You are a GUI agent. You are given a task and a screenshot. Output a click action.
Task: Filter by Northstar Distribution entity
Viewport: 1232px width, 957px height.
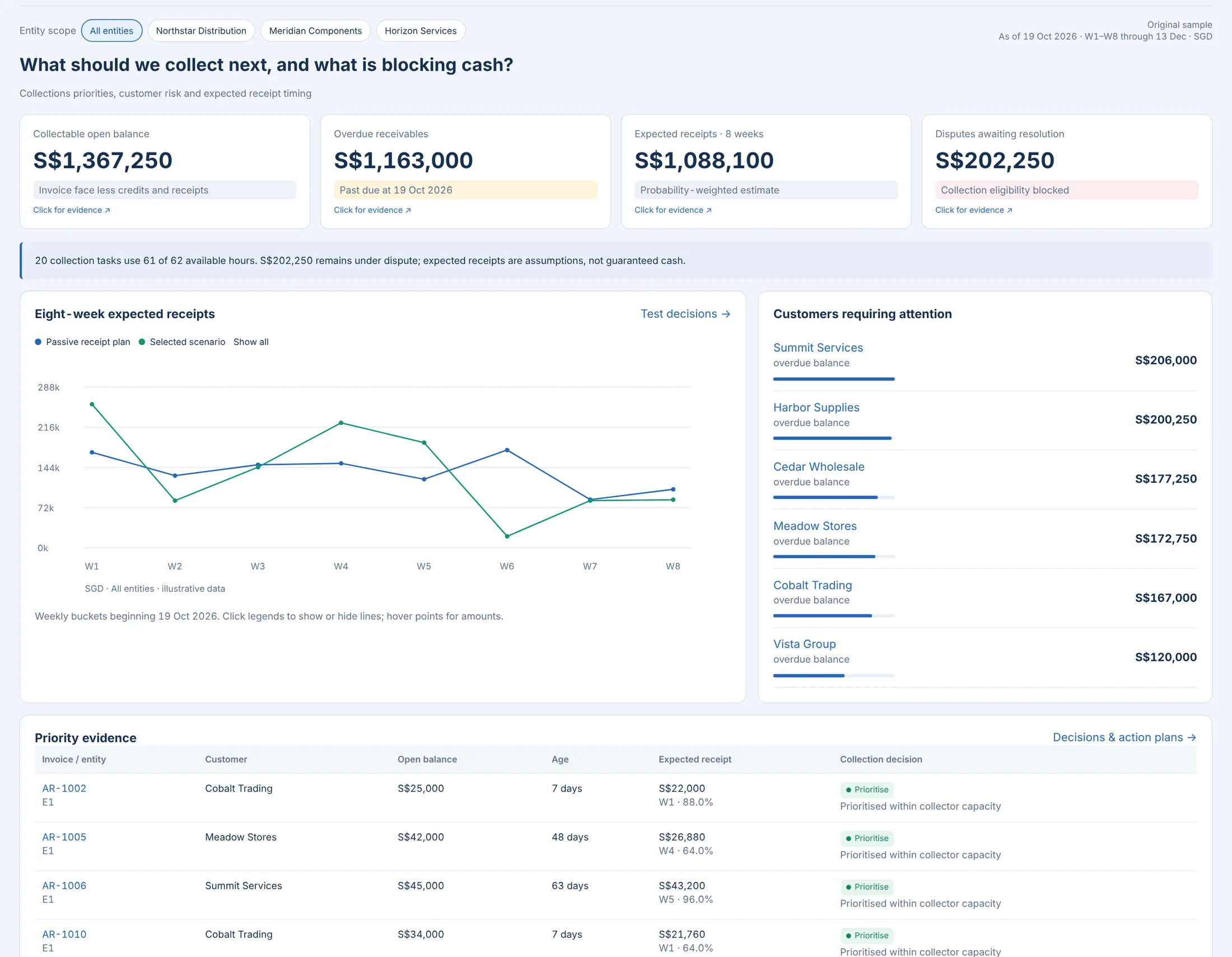point(201,30)
